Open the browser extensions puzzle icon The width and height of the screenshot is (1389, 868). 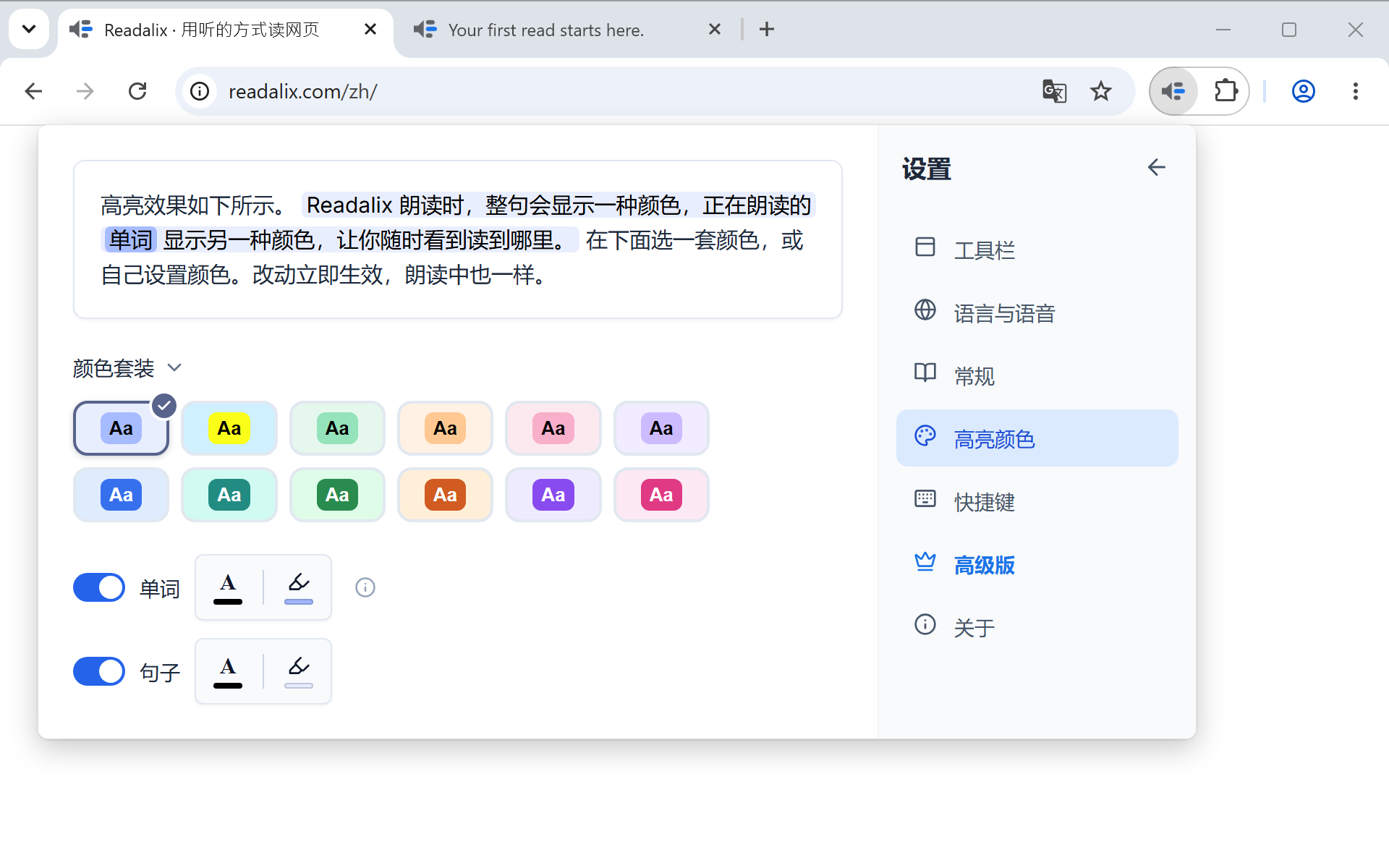click(1226, 91)
